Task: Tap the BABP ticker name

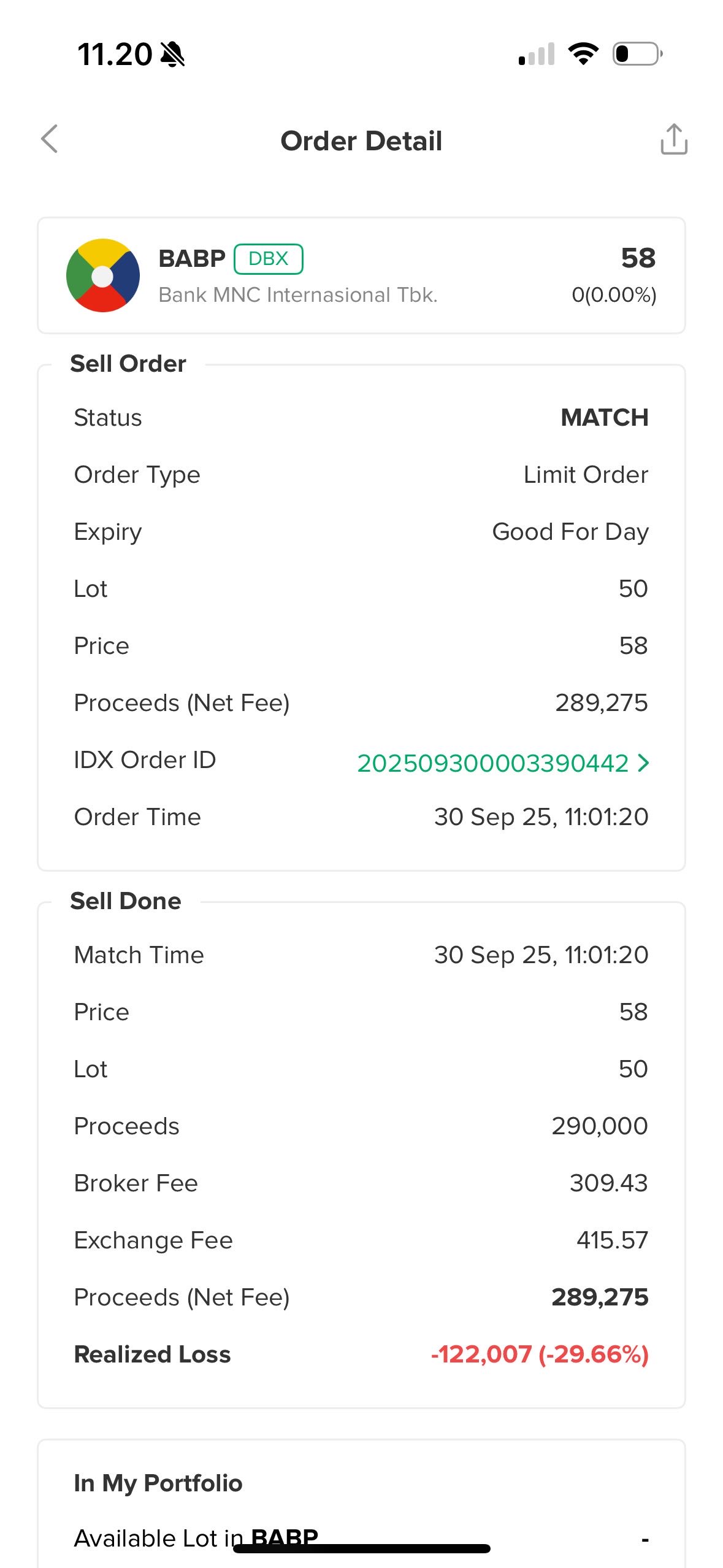Action: point(192,259)
